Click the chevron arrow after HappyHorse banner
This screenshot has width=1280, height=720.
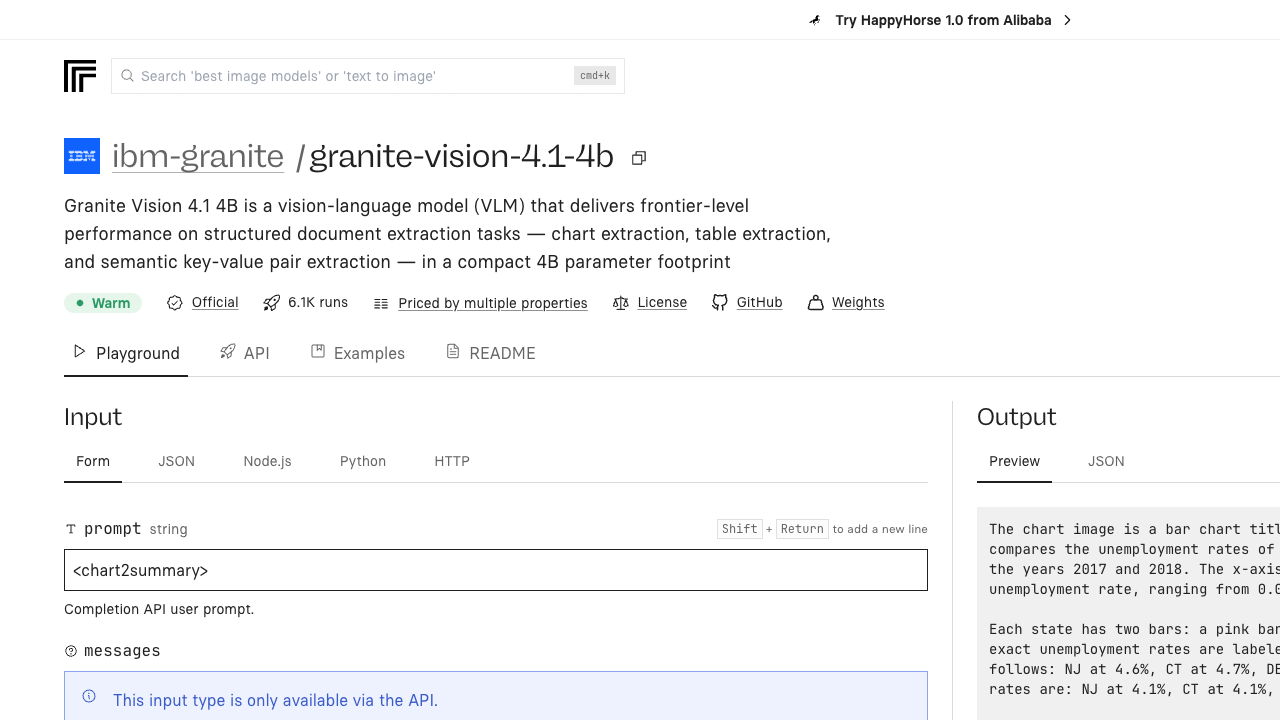pyautogui.click(x=1067, y=20)
